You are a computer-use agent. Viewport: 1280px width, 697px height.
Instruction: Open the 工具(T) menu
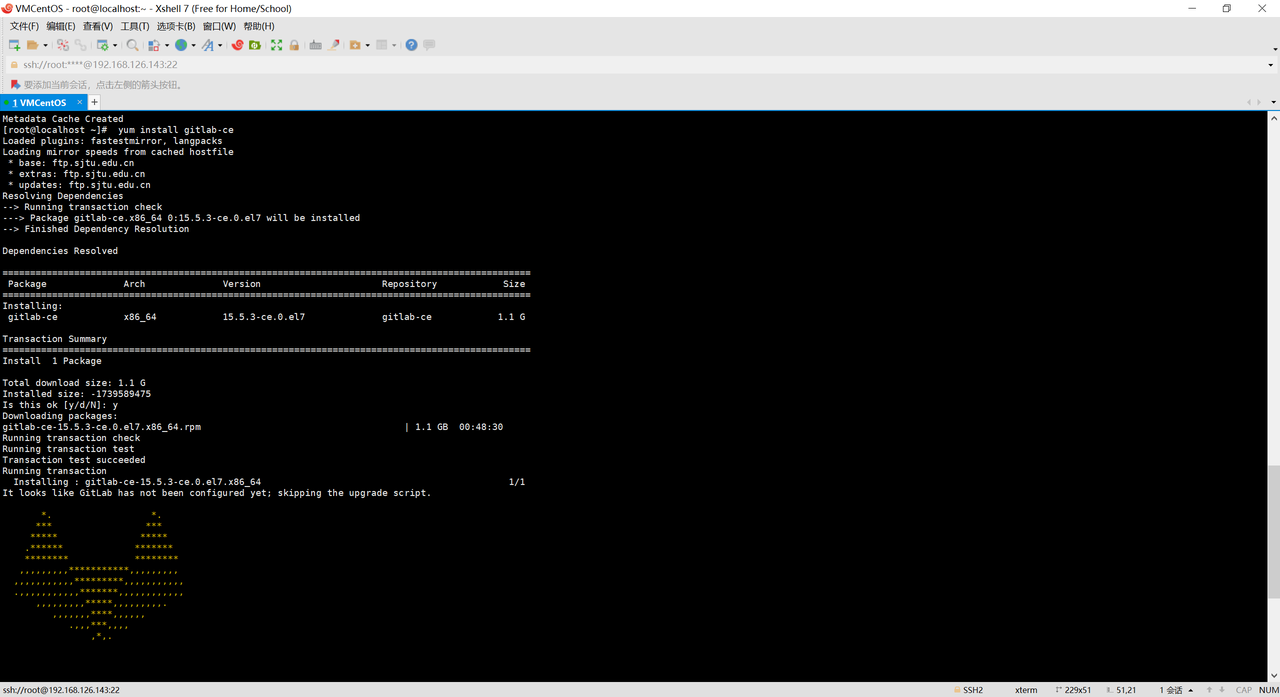pos(135,26)
